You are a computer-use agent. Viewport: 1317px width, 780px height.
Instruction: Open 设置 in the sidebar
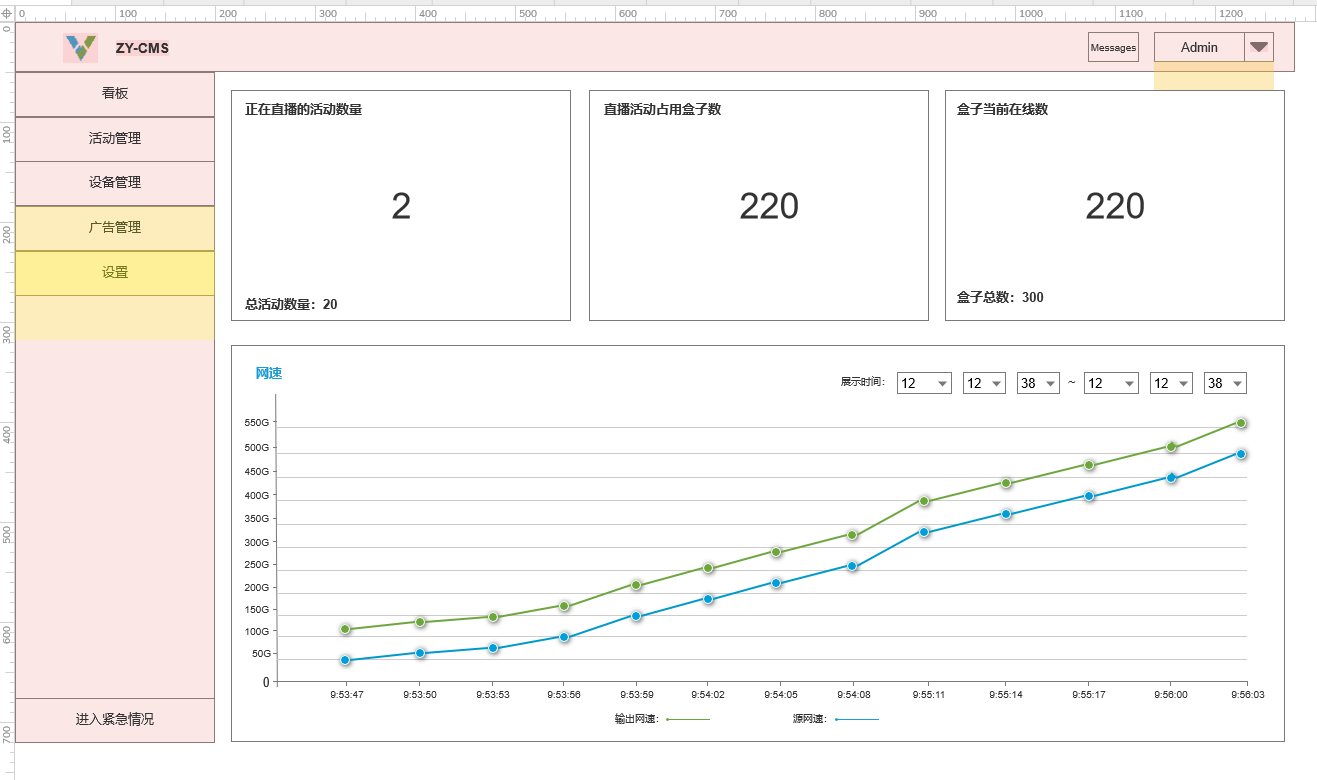(115, 273)
